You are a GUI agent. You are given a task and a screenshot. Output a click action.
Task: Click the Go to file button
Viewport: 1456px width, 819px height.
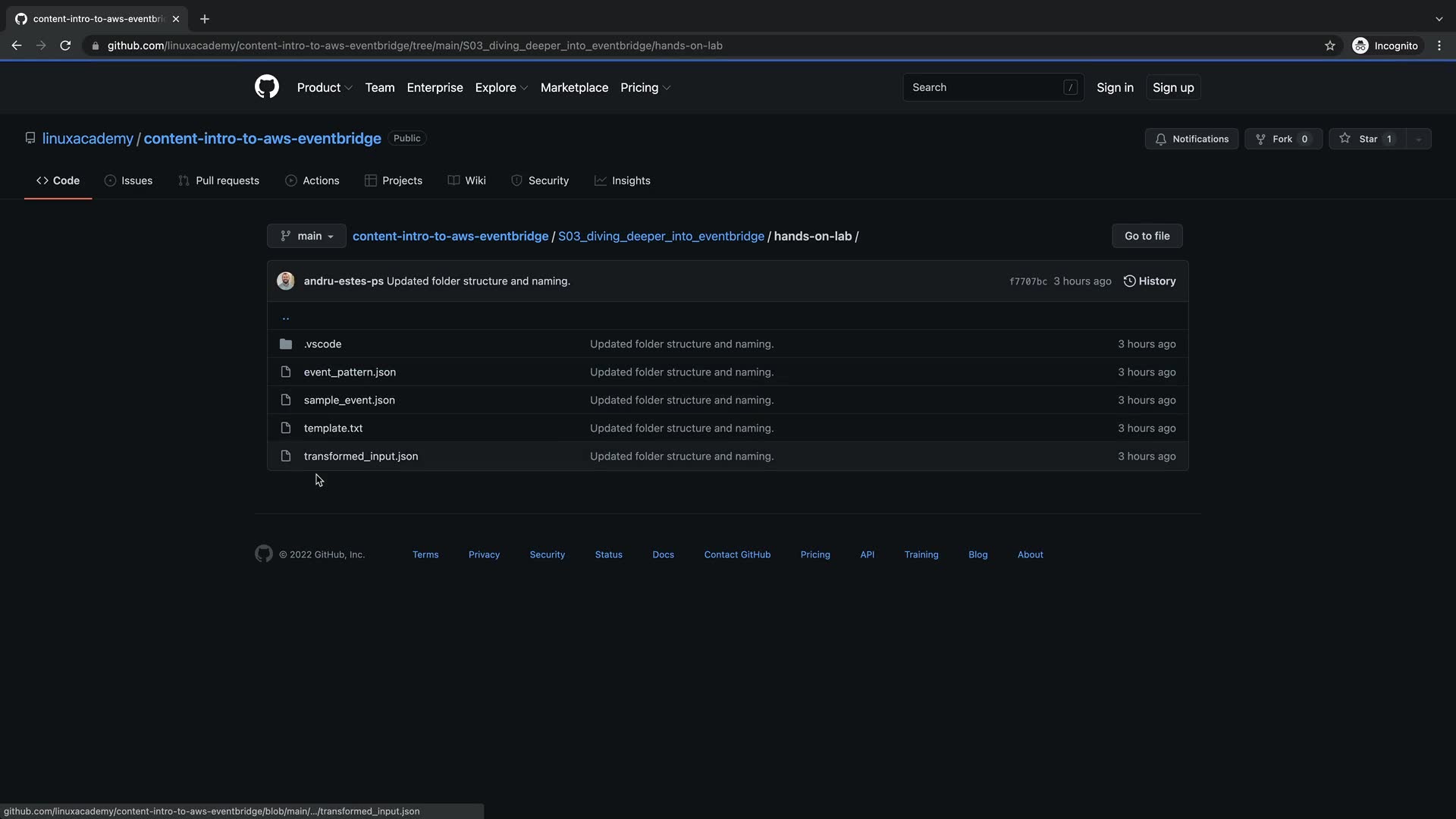(x=1147, y=236)
